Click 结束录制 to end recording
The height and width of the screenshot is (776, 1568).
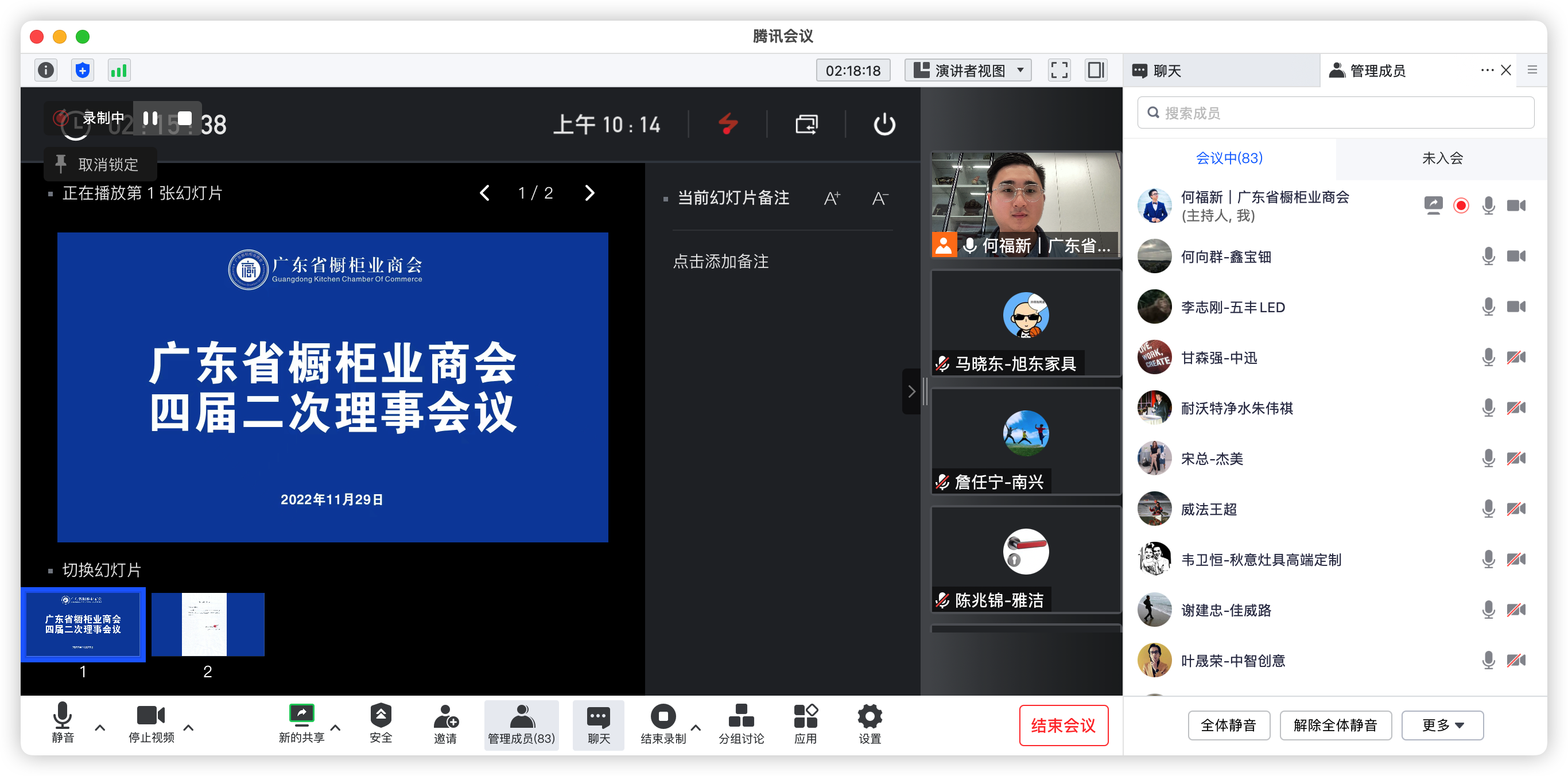pyautogui.click(x=663, y=723)
